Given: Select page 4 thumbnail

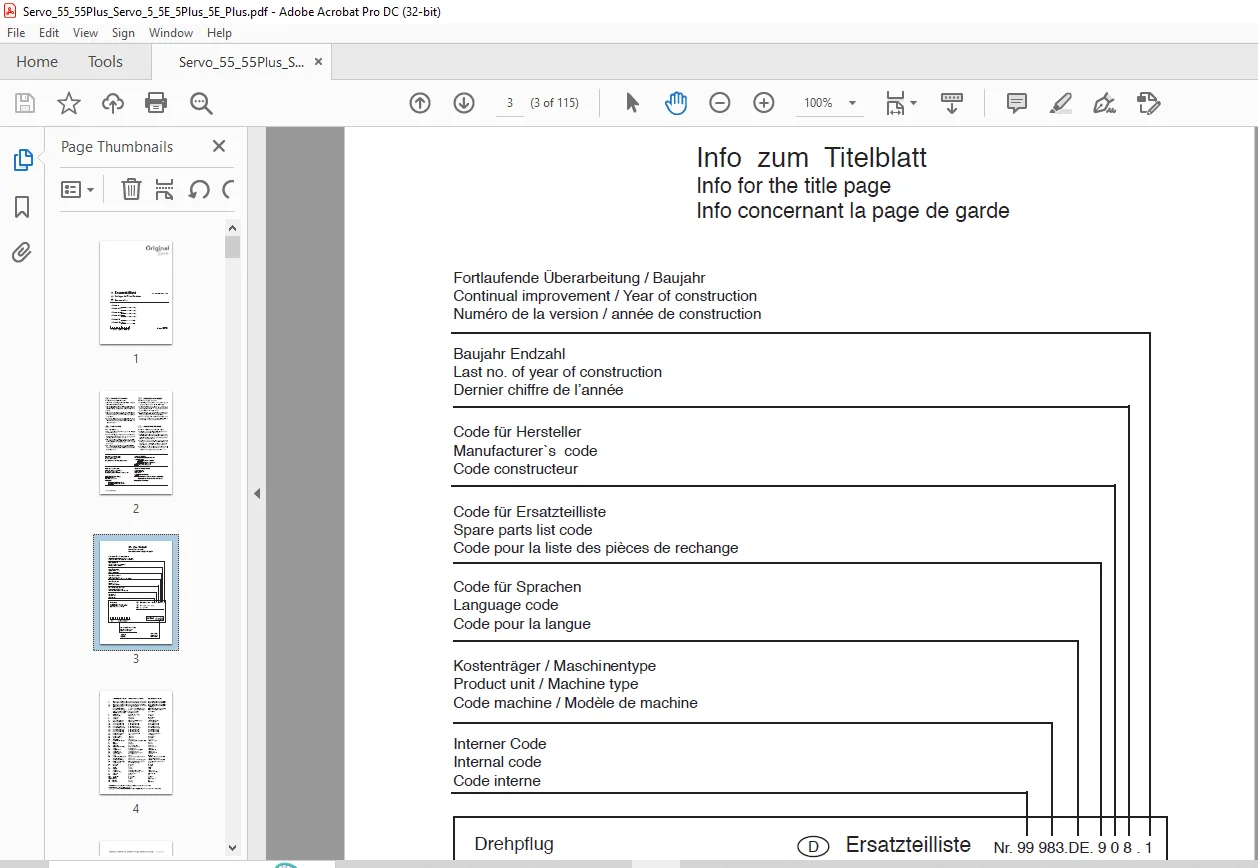Looking at the screenshot, I should pyautogui.click(x=136, y=742).
